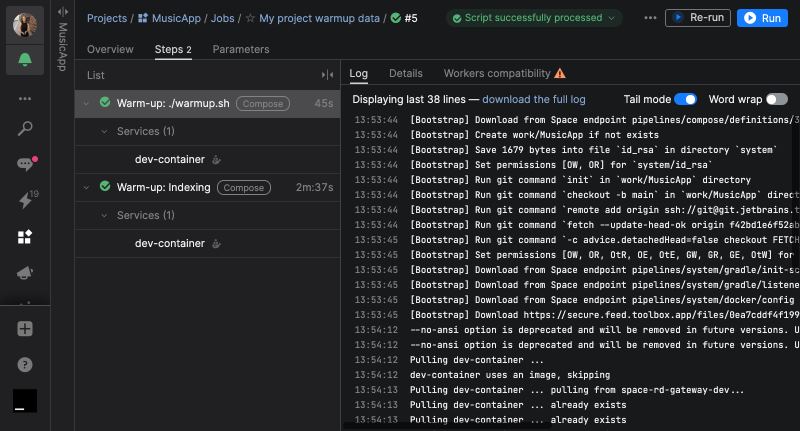This screenshot has height=431, width=800.
Task: Click the vertical MusicApp label in side strip
Action: 62,46
